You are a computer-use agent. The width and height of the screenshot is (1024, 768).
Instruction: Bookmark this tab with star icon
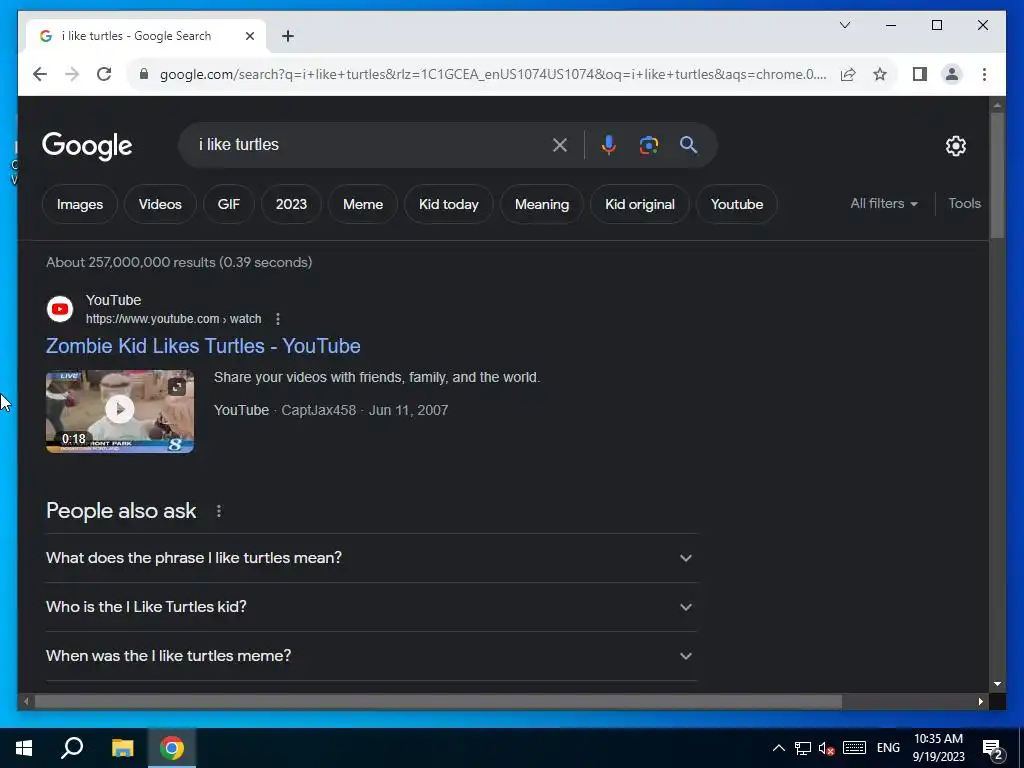880,74
